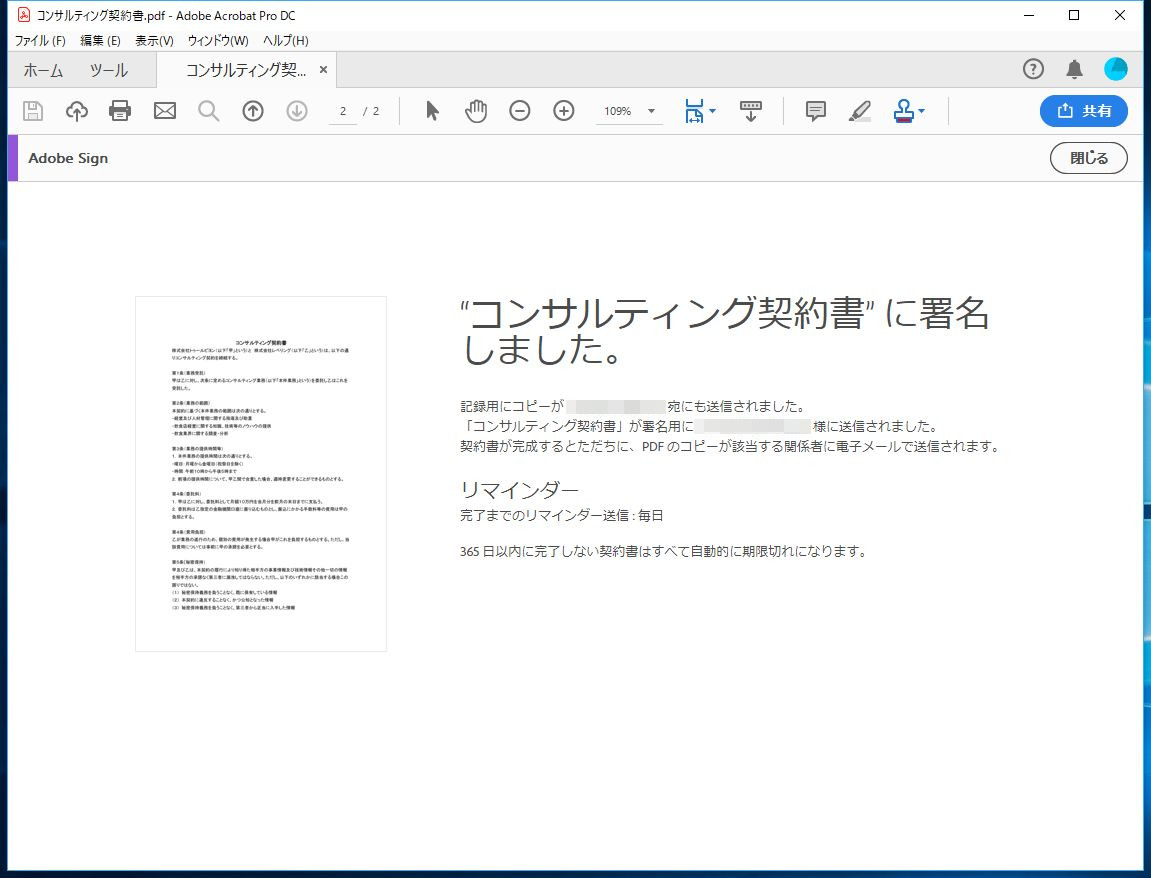Open the page fit options dropdown
1151x878 pixels.
712,111
